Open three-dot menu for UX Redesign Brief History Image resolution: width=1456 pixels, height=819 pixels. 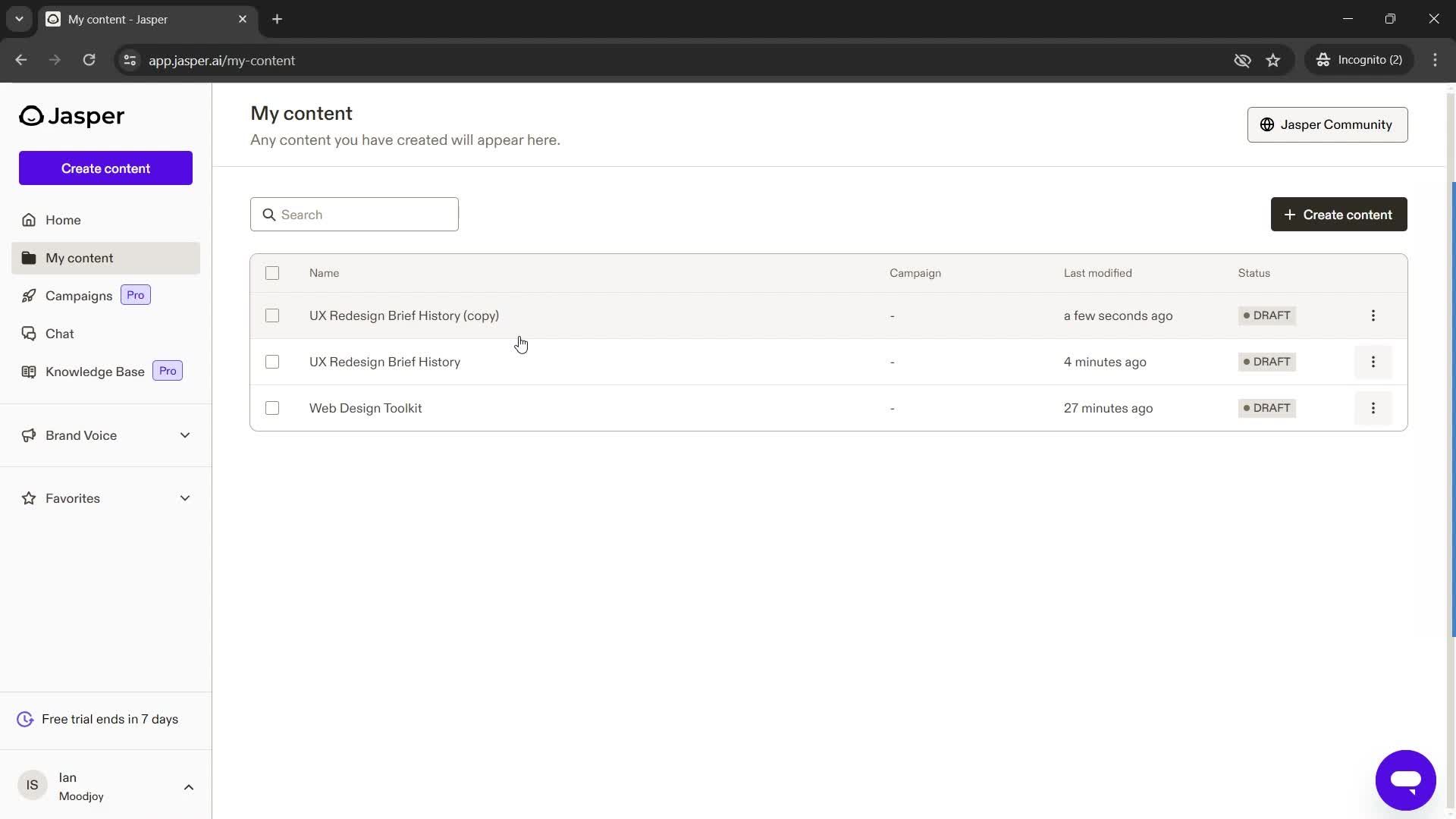point(1373,361)
